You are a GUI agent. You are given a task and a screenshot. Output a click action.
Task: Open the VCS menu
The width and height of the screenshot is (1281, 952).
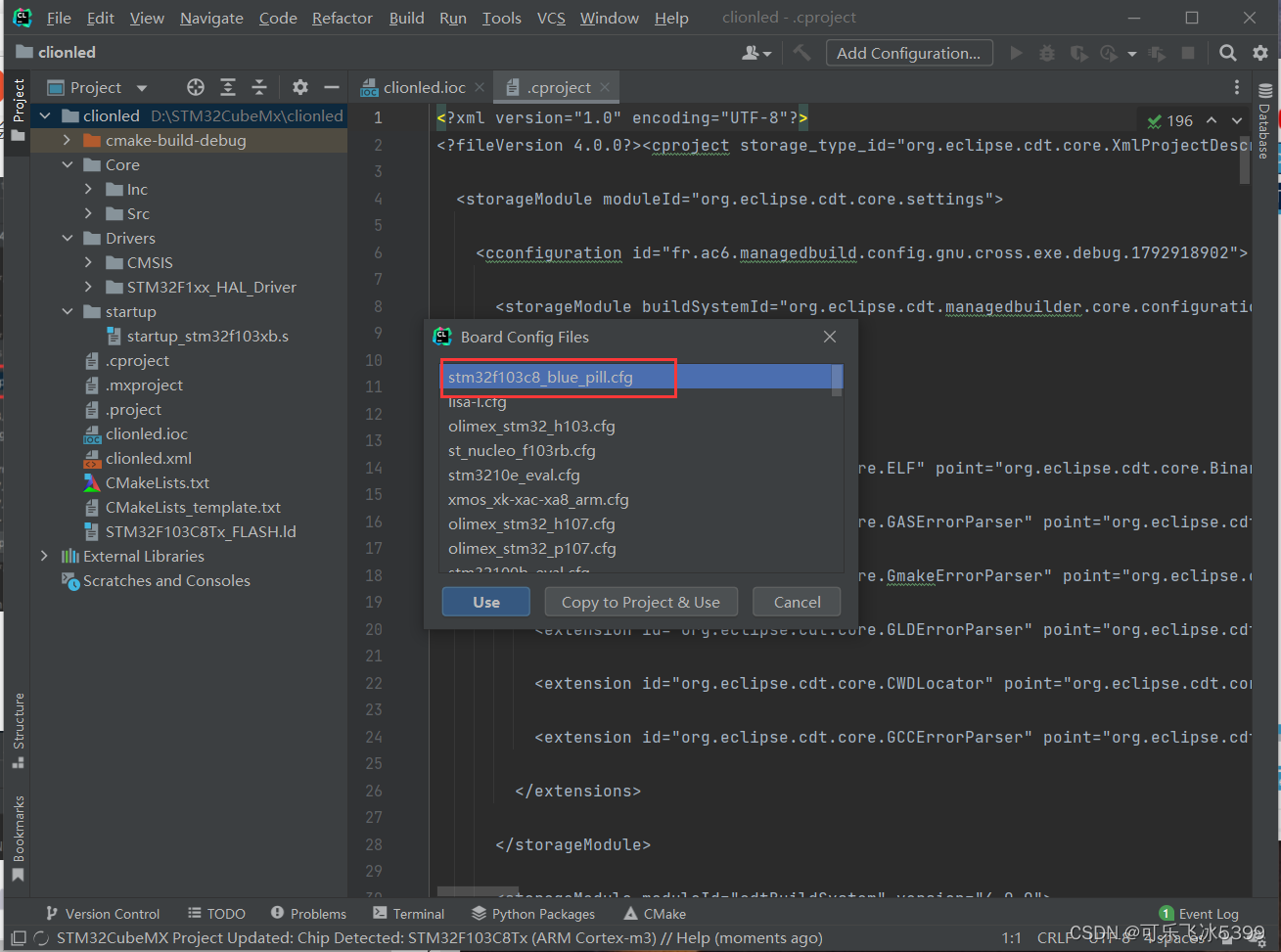pyautogui.click(x=551, y=18)
